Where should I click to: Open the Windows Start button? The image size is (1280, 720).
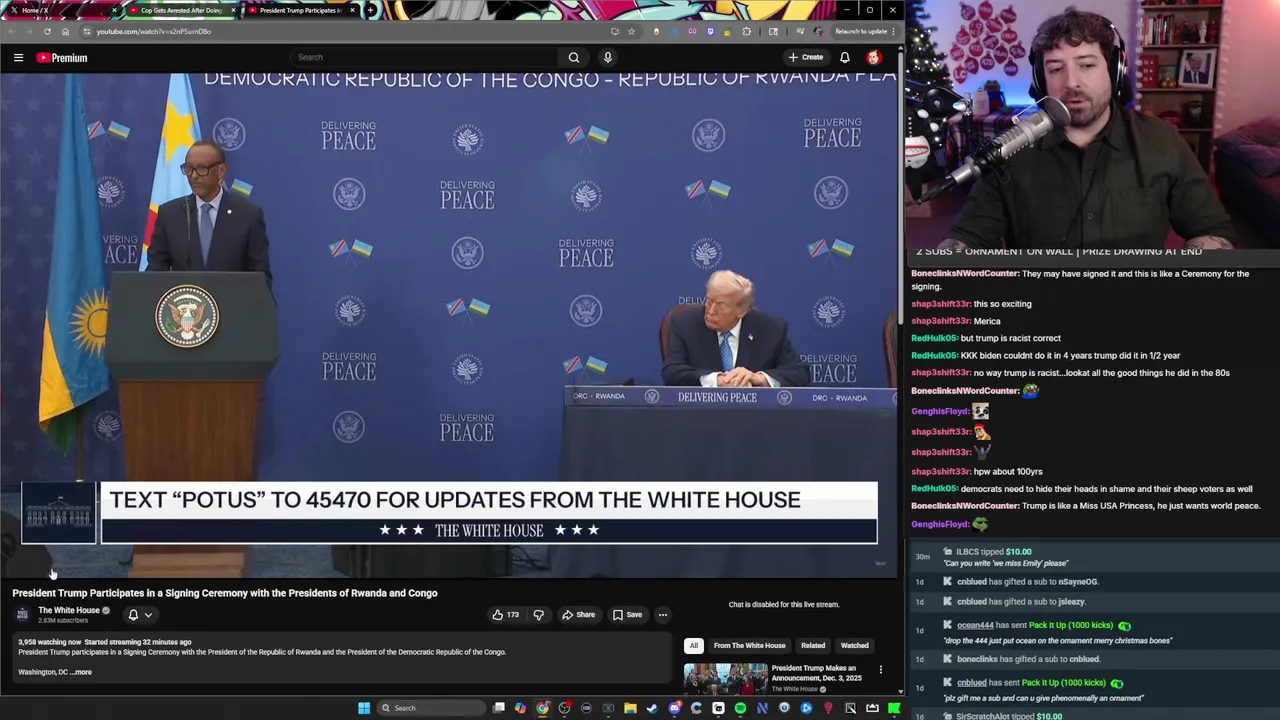click(364, 708)
